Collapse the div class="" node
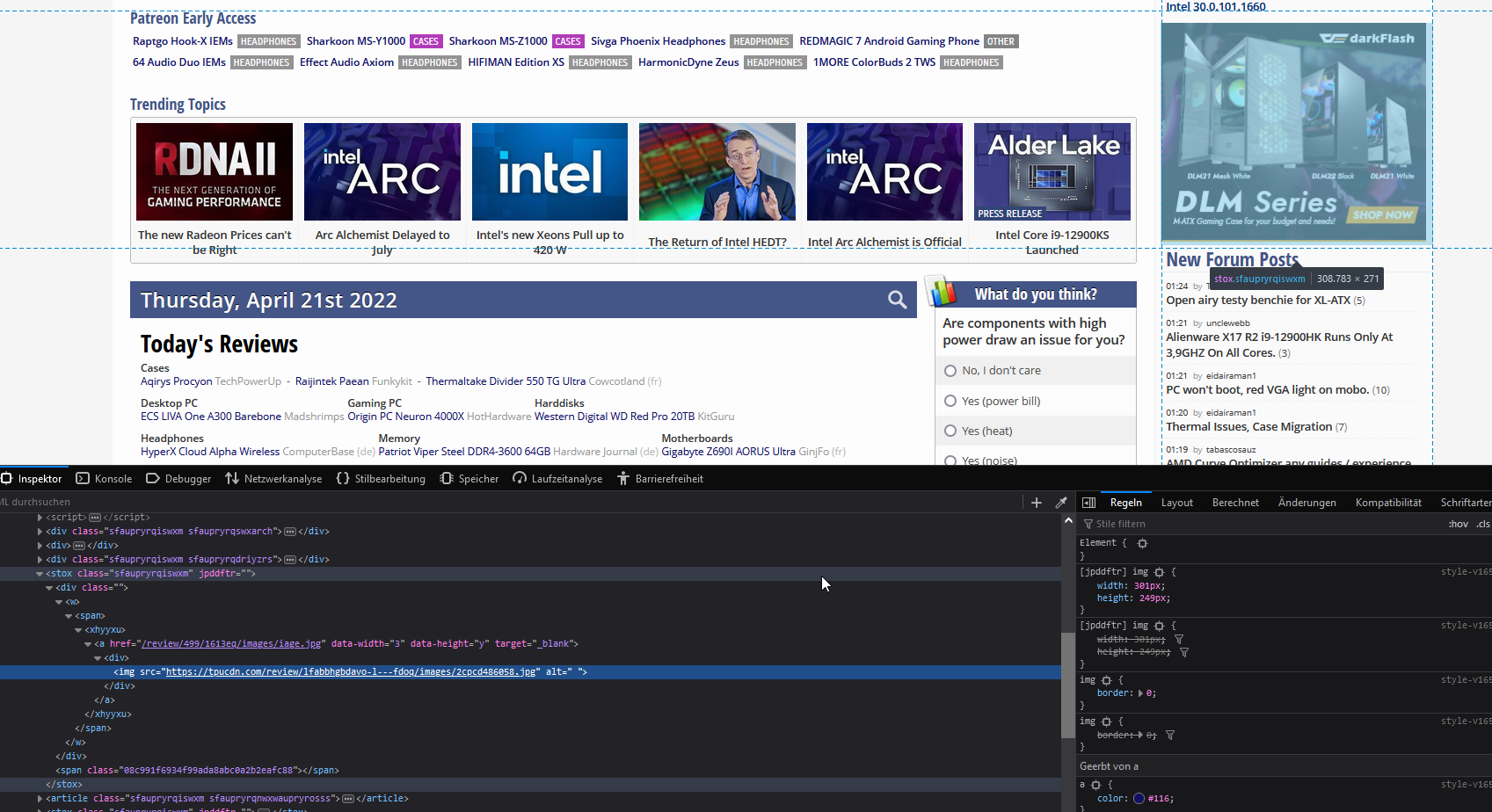 (x=49, y=588)
